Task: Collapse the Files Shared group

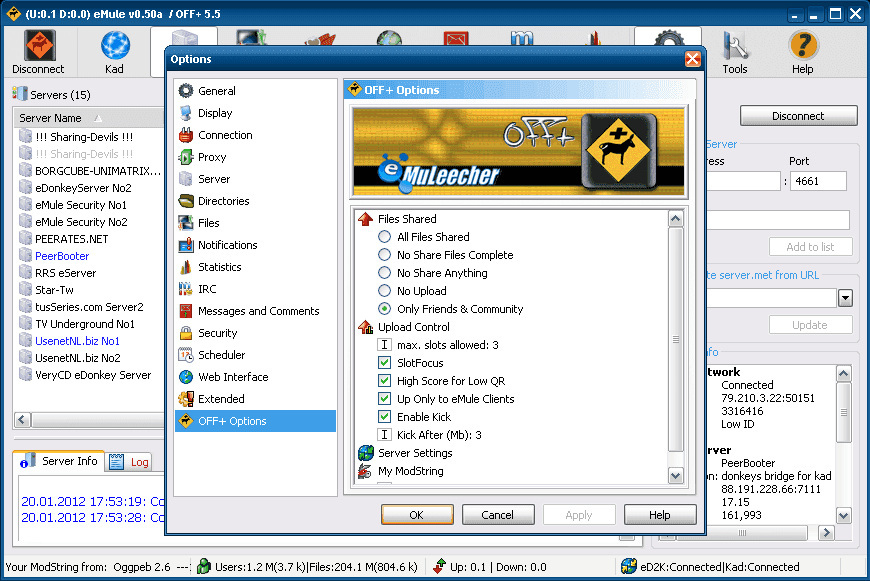Action: click(365, 219)
